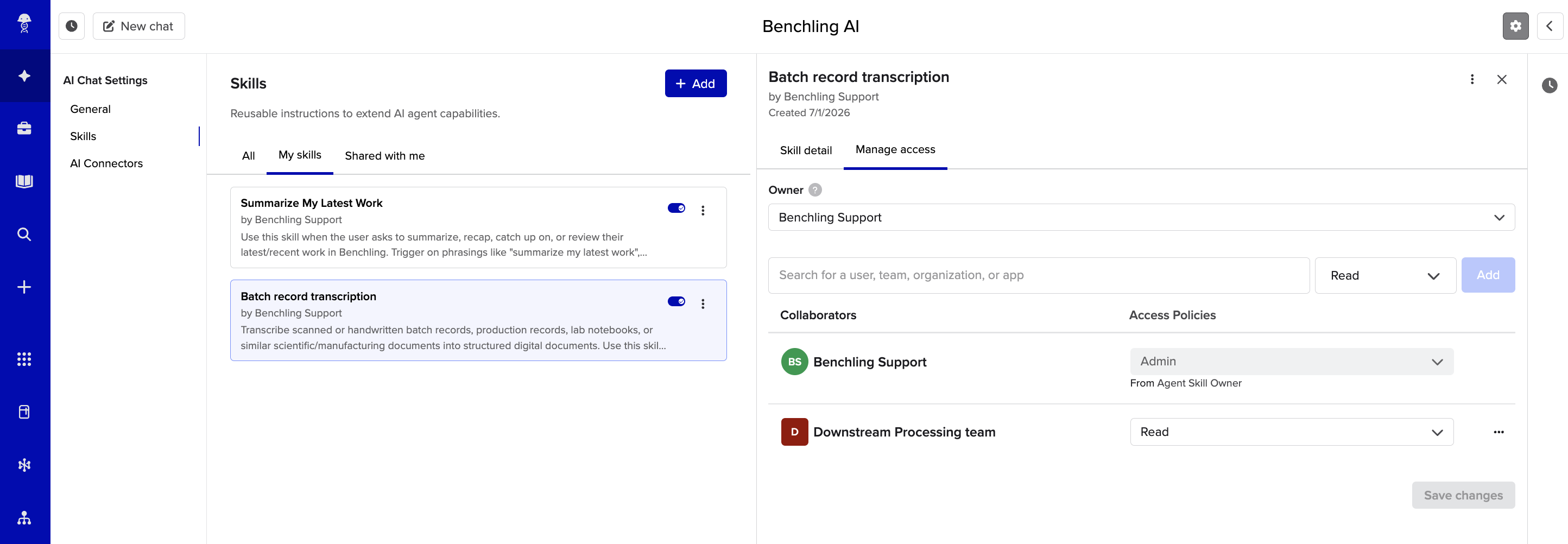
Task: Click the D avatar for Downstream Processing team
Action: coord(794,432)
